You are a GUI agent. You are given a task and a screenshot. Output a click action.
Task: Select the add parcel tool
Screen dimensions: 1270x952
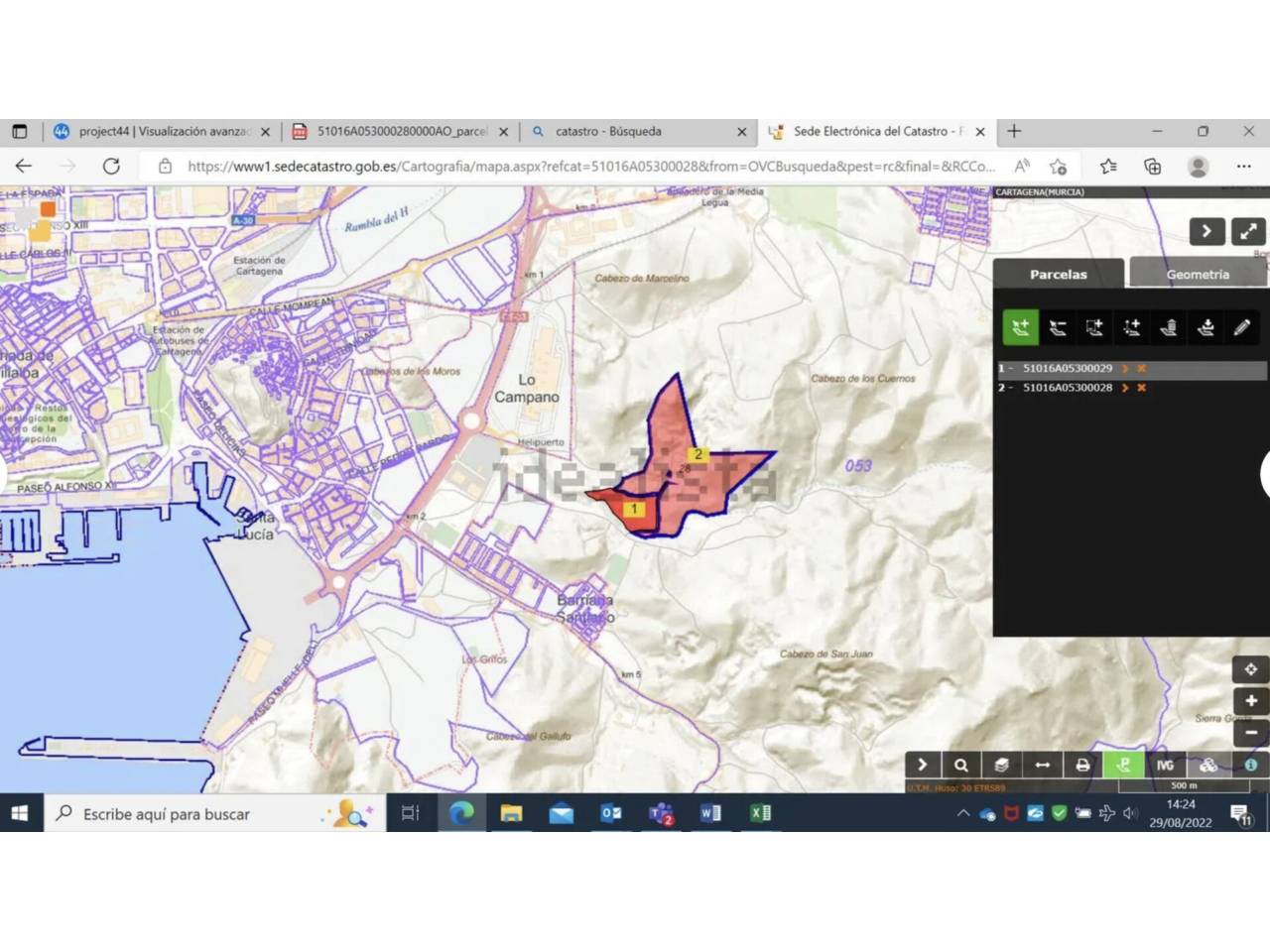coord(1021,327)
